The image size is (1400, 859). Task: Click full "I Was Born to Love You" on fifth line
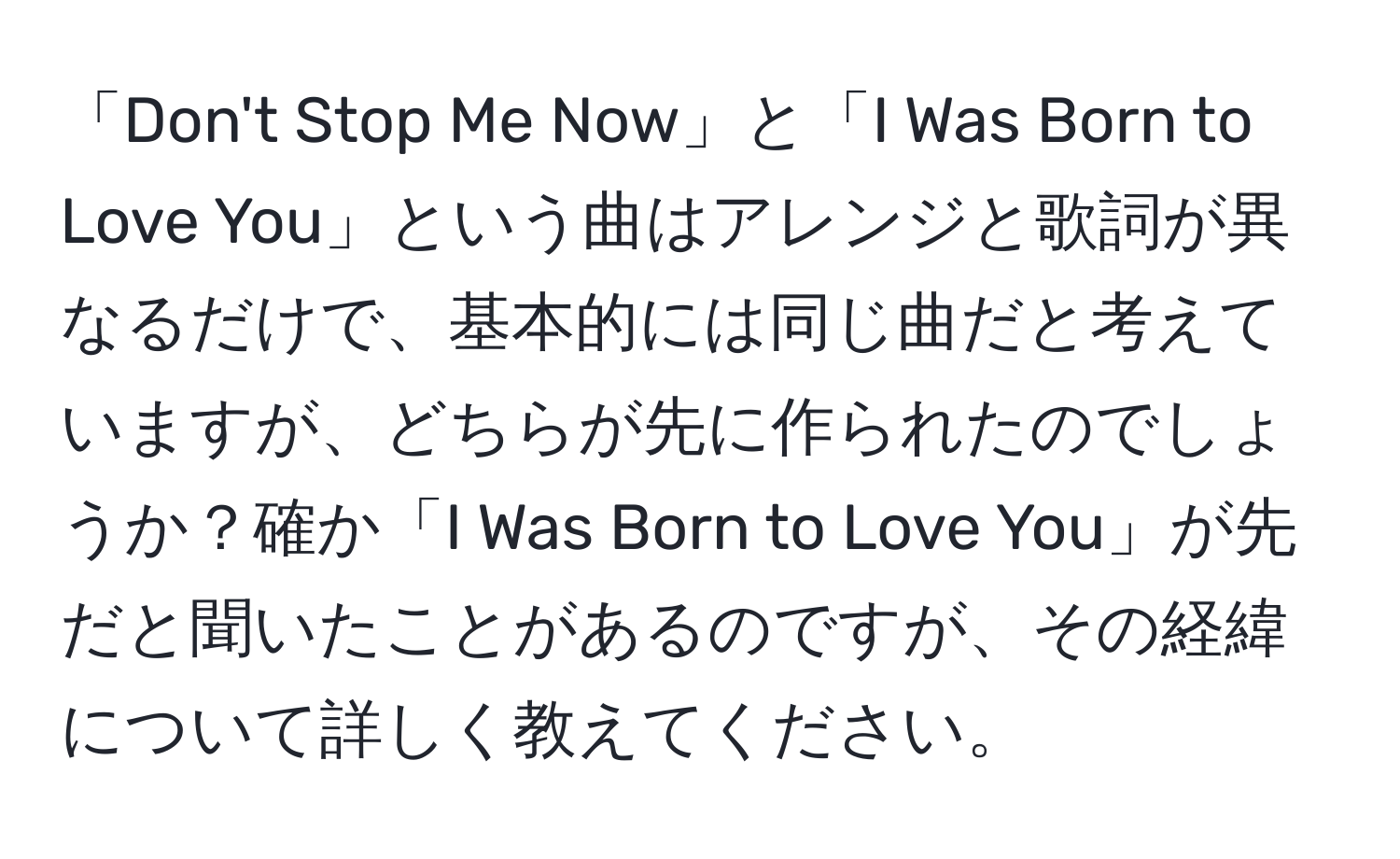point(775,528)
